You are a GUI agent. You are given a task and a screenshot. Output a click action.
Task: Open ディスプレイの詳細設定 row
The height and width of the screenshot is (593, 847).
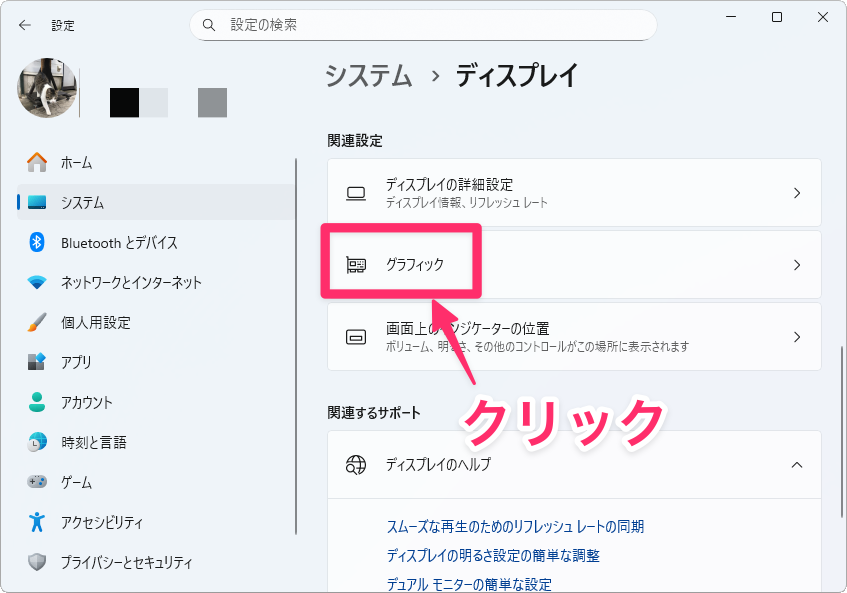click(573, 193)
